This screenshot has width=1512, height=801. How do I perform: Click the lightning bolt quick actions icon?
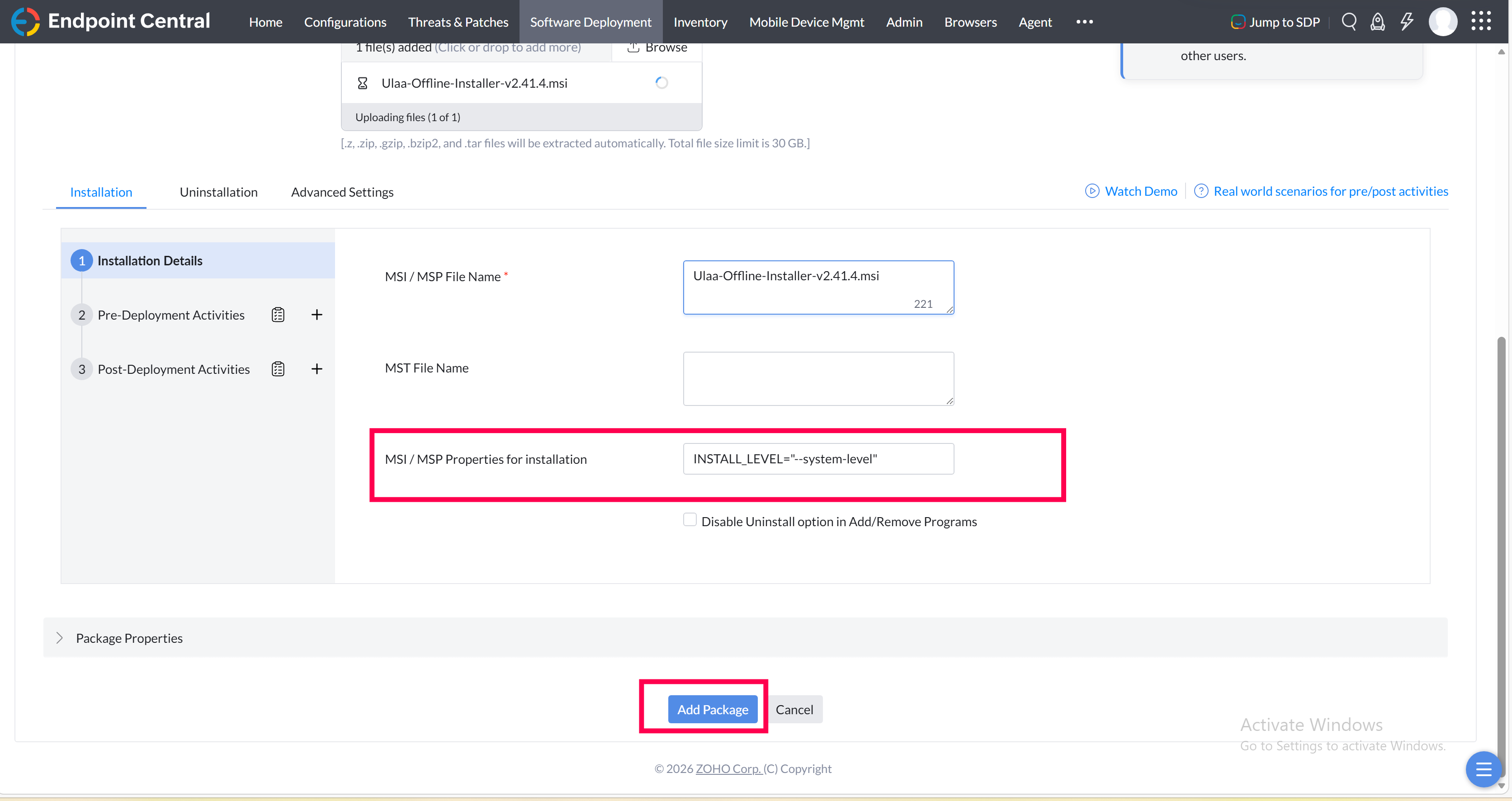(1406, 22)
